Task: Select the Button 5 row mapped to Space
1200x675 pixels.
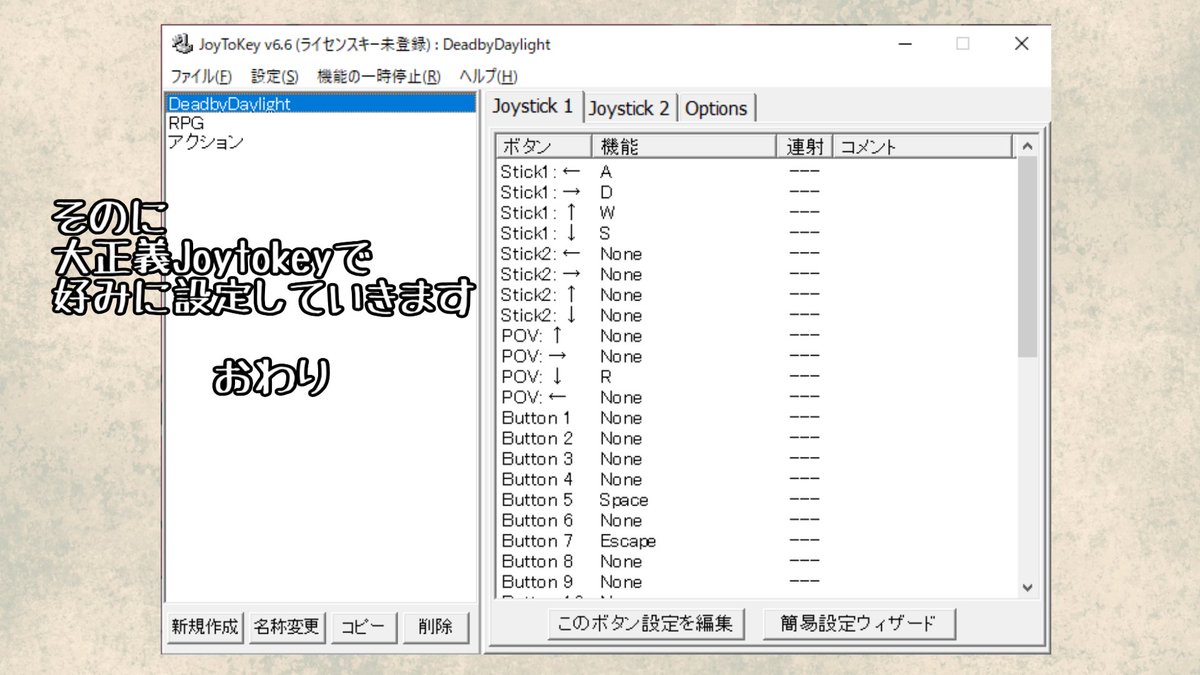Action: (x=756, y=499)
